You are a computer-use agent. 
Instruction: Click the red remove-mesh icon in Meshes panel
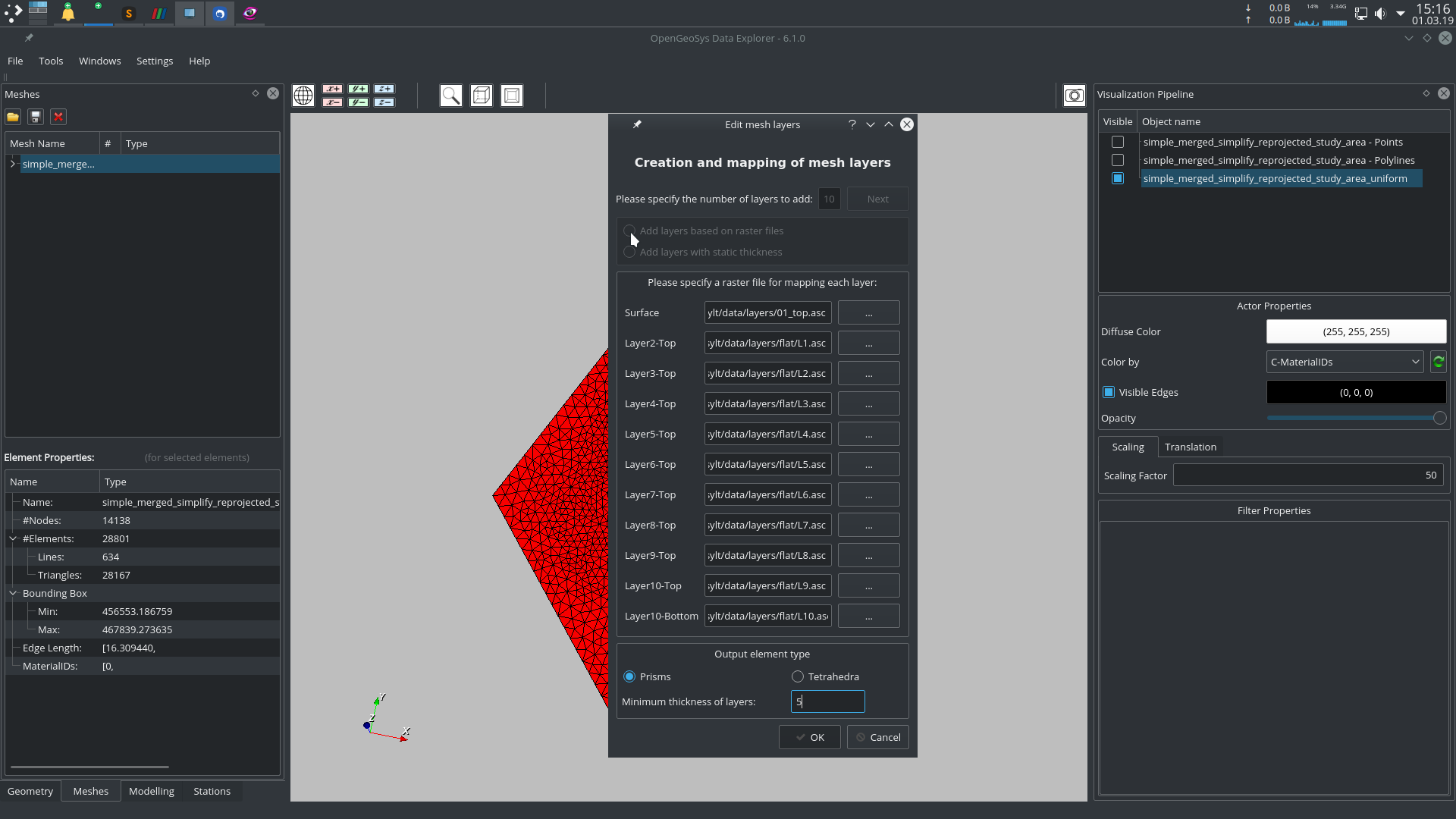pos(58,117)
